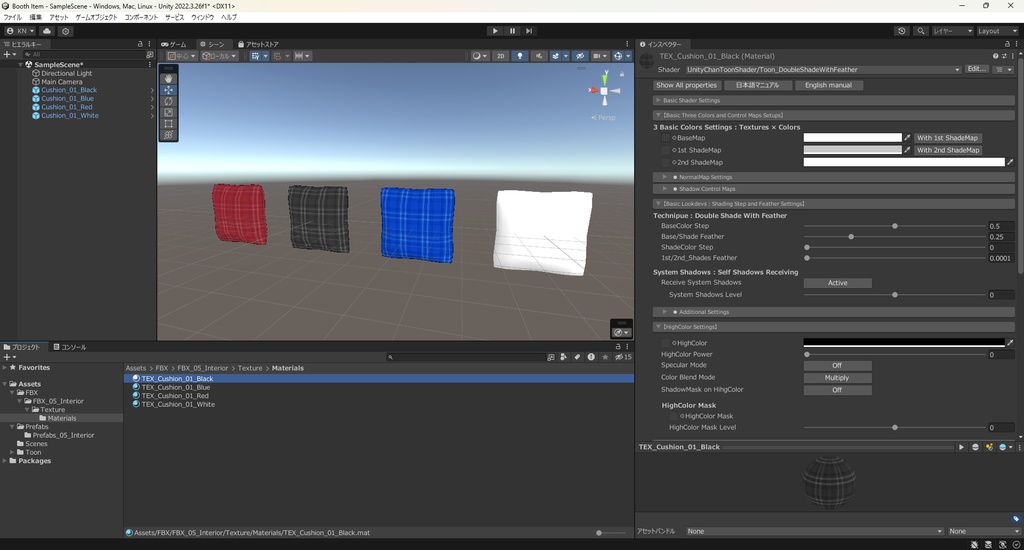Screen dimensions: 1024x550
Task: Pick 1st ShadeMap color with eyedropper
Action: 907,150
